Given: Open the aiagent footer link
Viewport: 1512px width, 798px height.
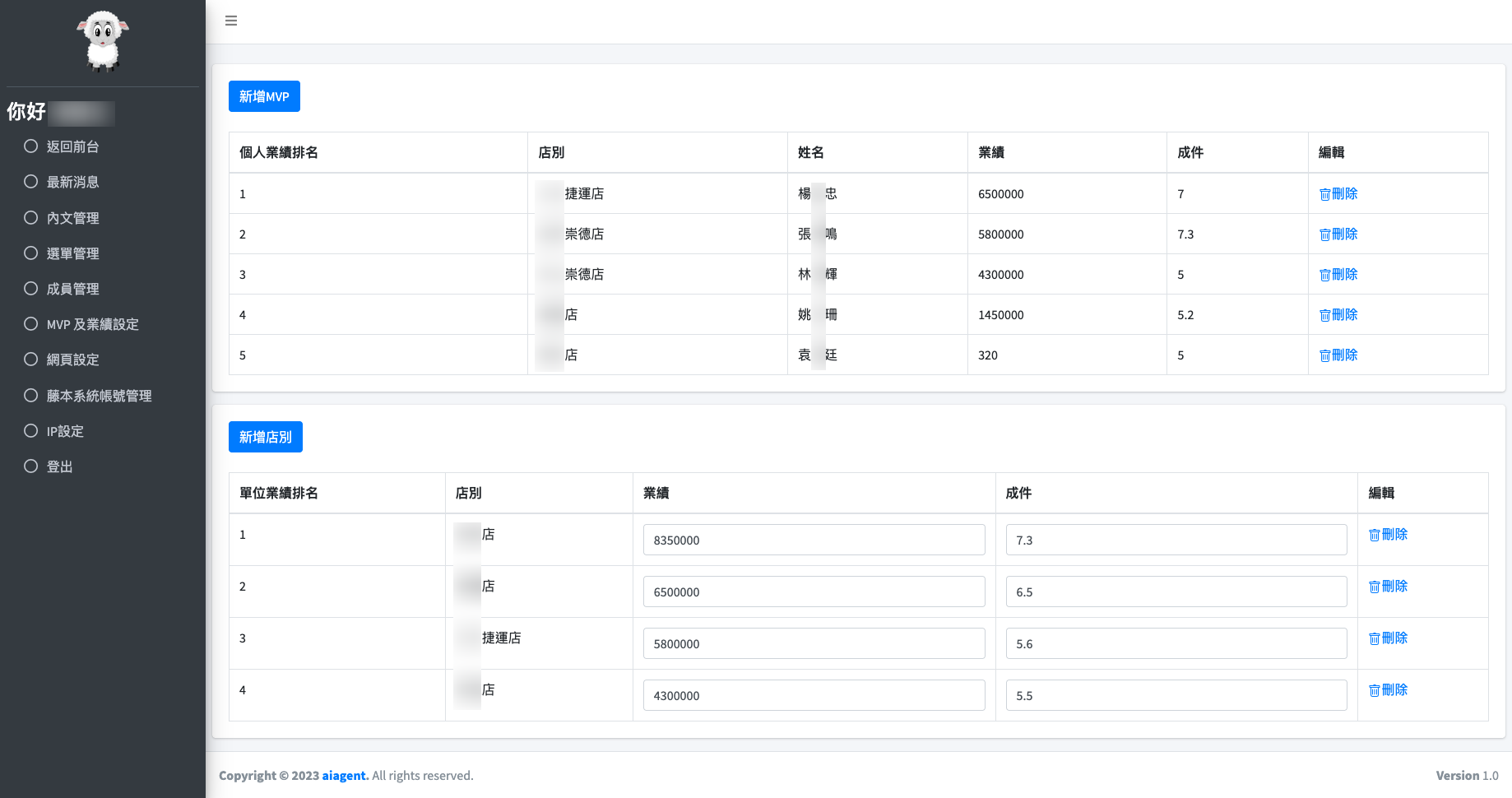Looking at the screenshot, I should pyautogui.click(x=345, y=776).
